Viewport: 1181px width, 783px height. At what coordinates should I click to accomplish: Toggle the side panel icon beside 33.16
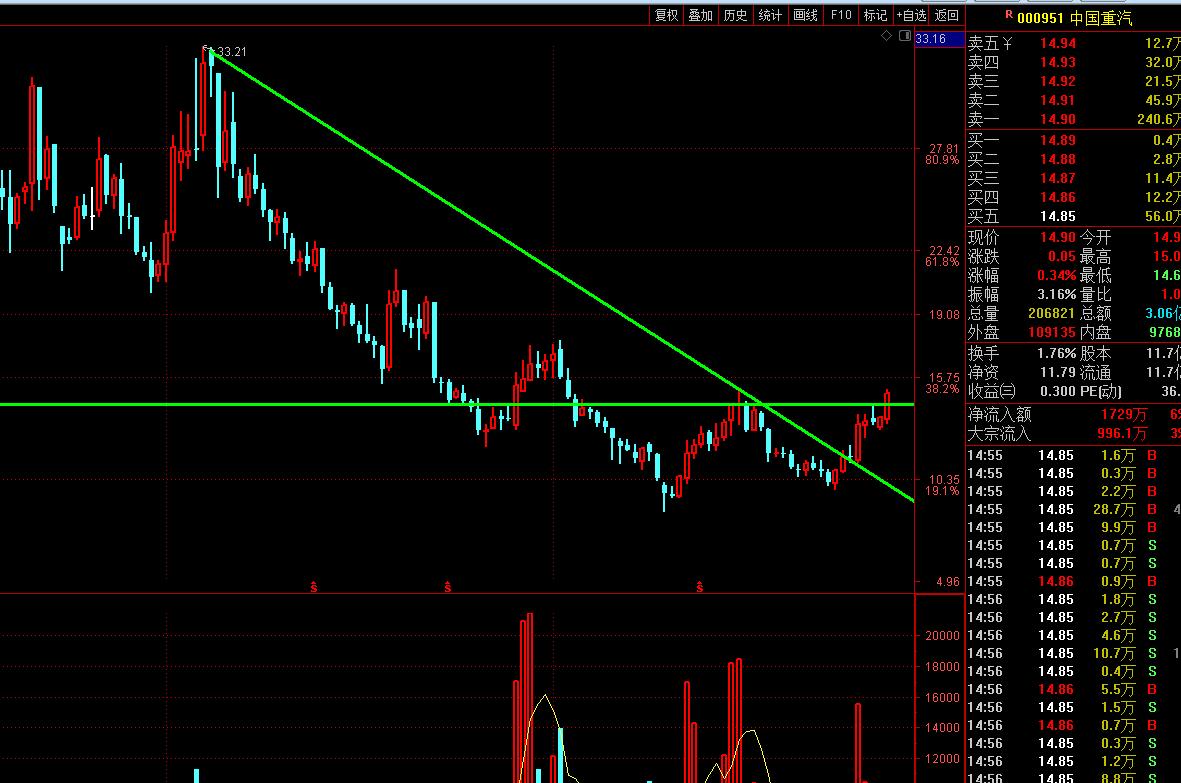coord(905,36)
